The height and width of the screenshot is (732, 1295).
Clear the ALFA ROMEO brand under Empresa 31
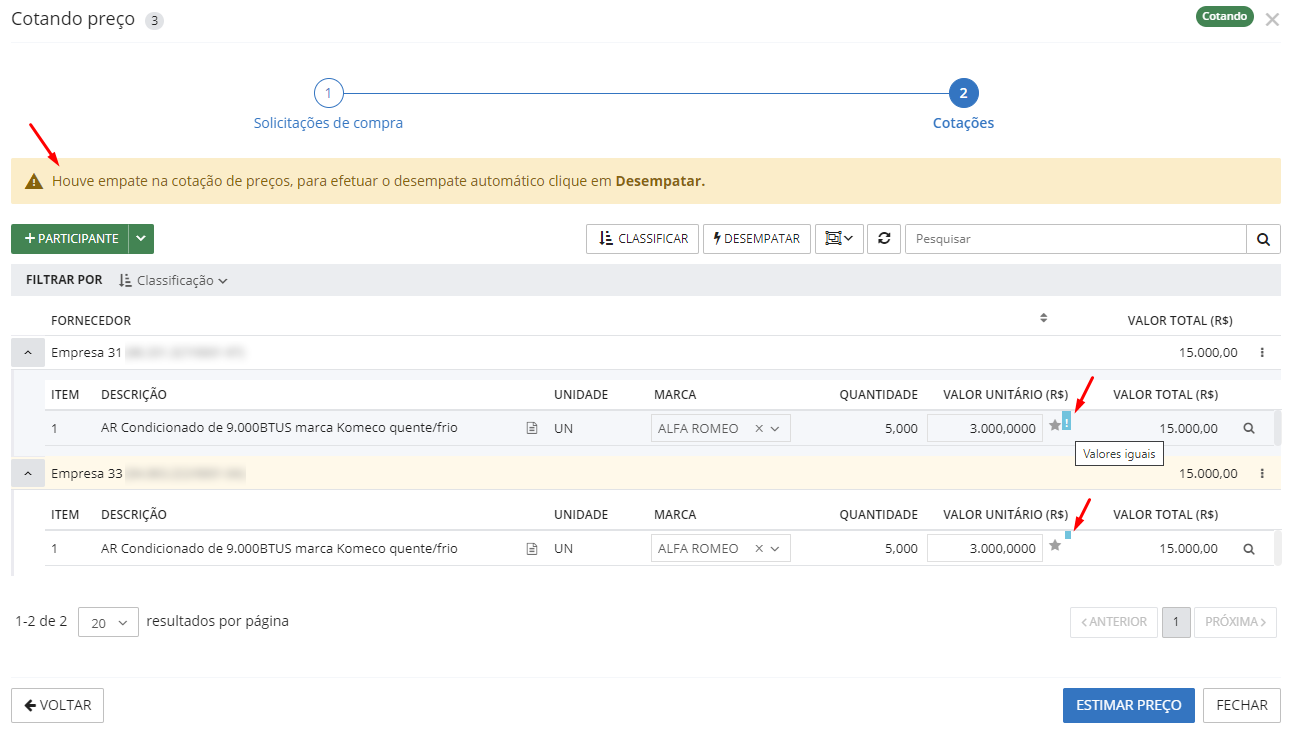tap(758, 428)
